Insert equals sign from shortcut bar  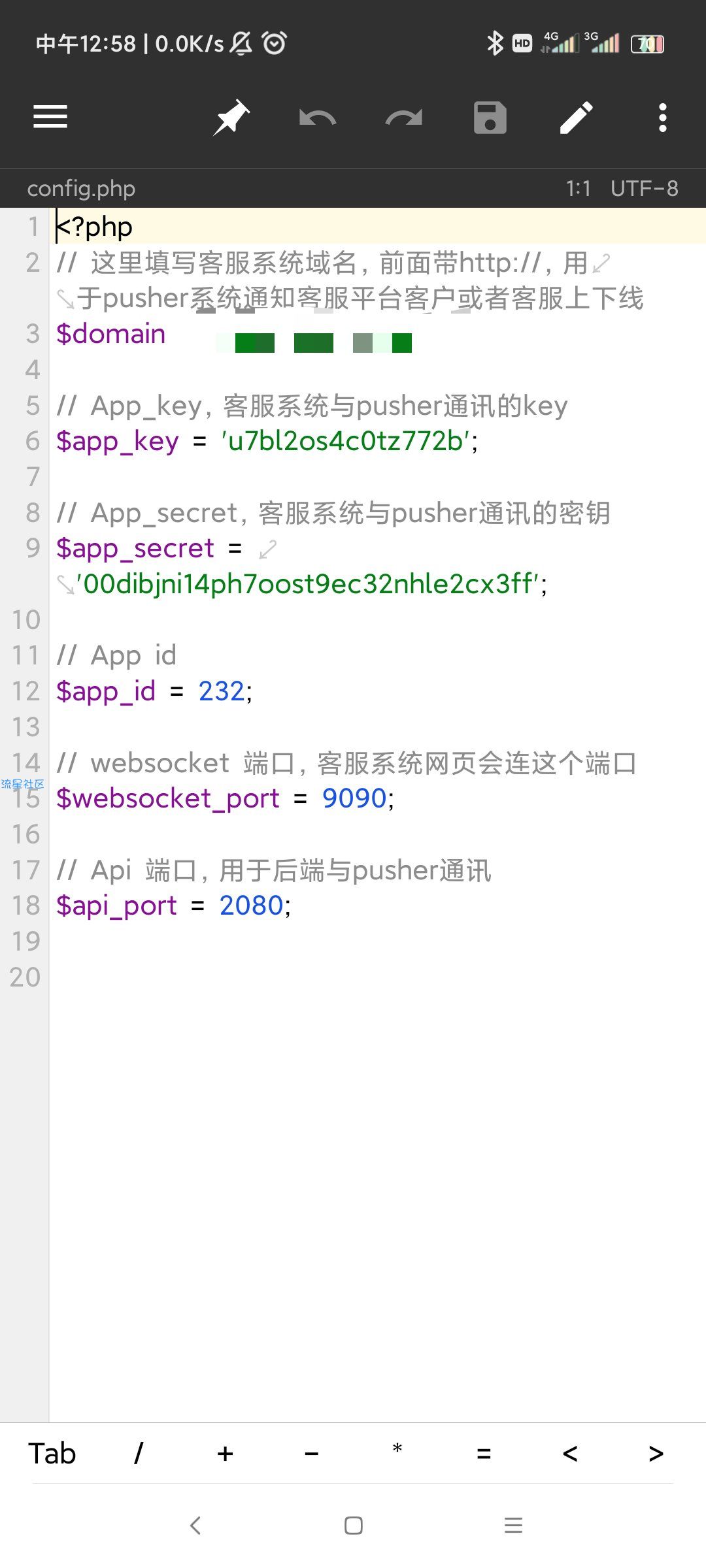484,1454
